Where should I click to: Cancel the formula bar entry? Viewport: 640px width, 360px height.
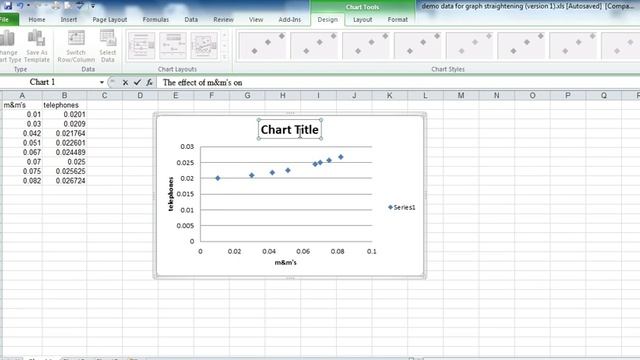(x=125, y=82)
